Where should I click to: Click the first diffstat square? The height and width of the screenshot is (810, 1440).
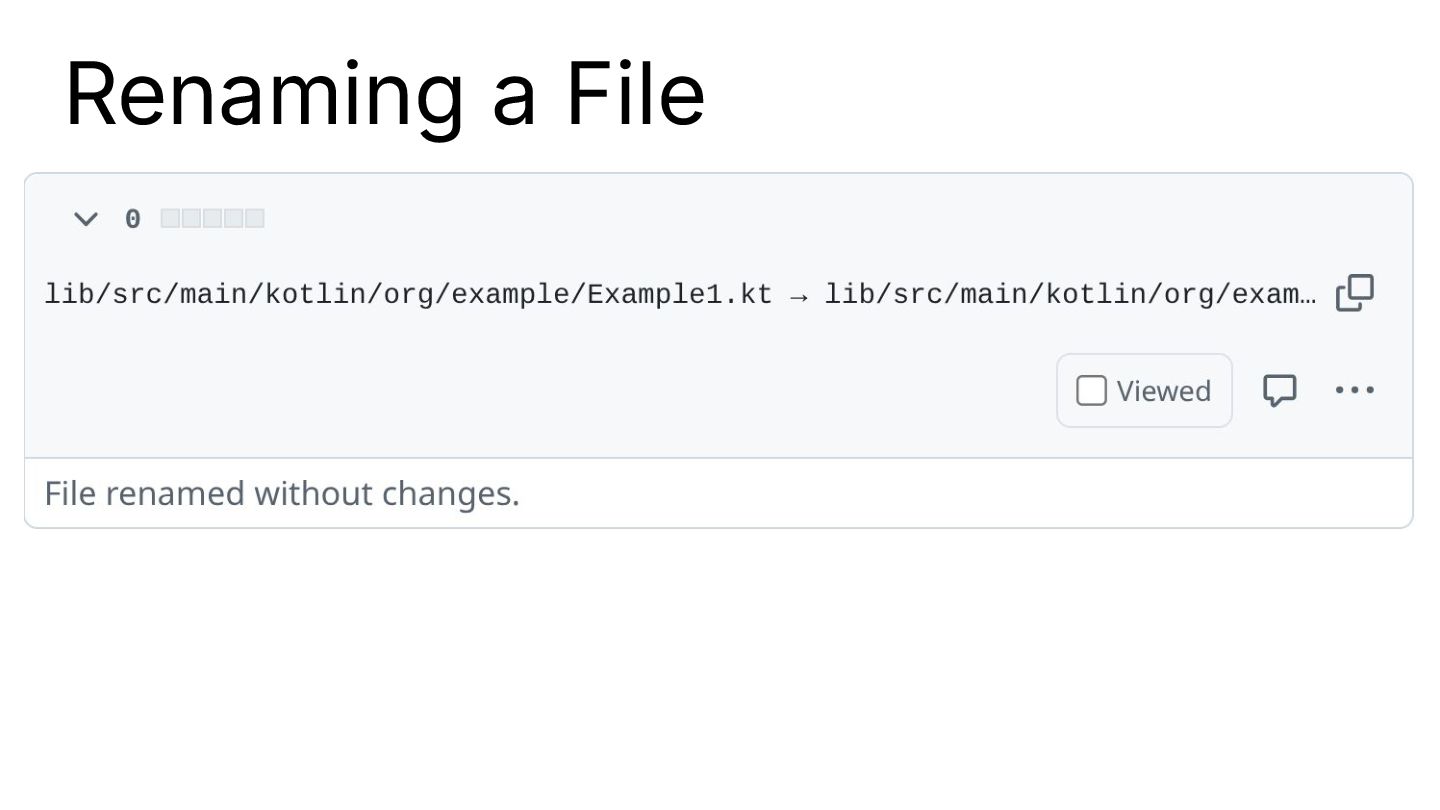(170, 219)
